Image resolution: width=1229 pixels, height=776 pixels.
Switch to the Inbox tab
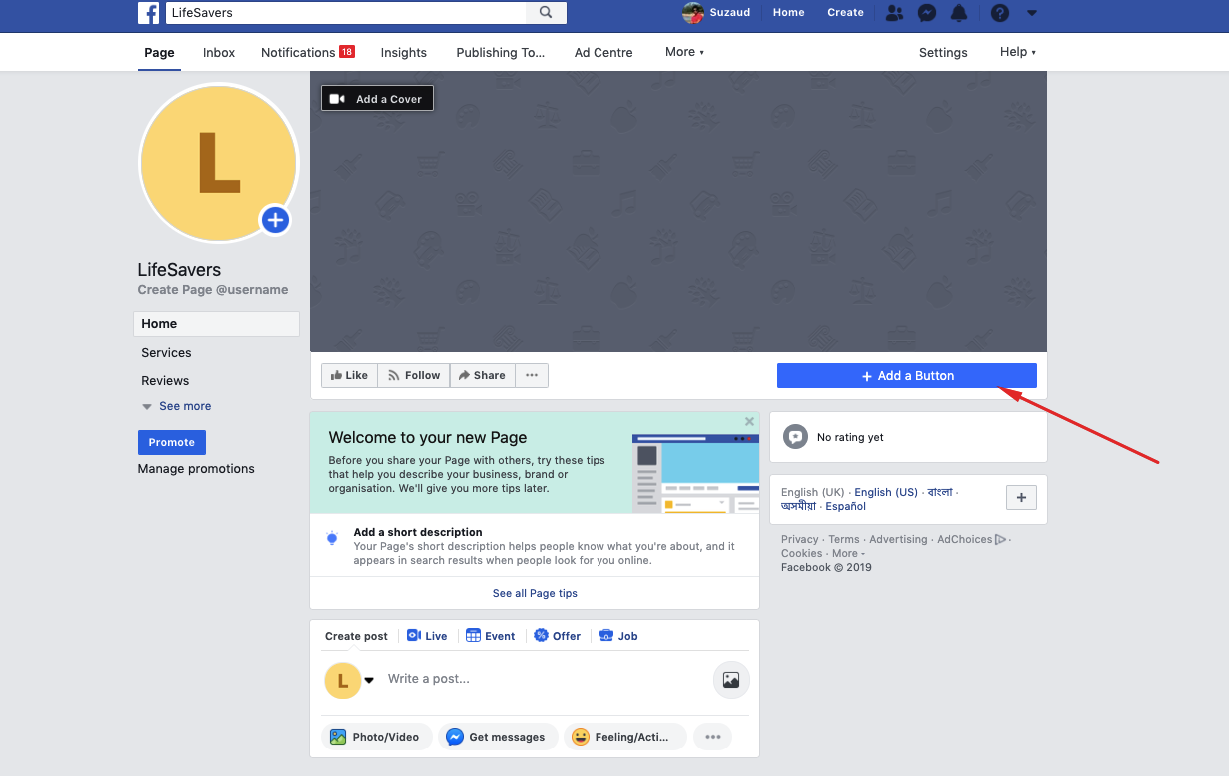point(218,51)
